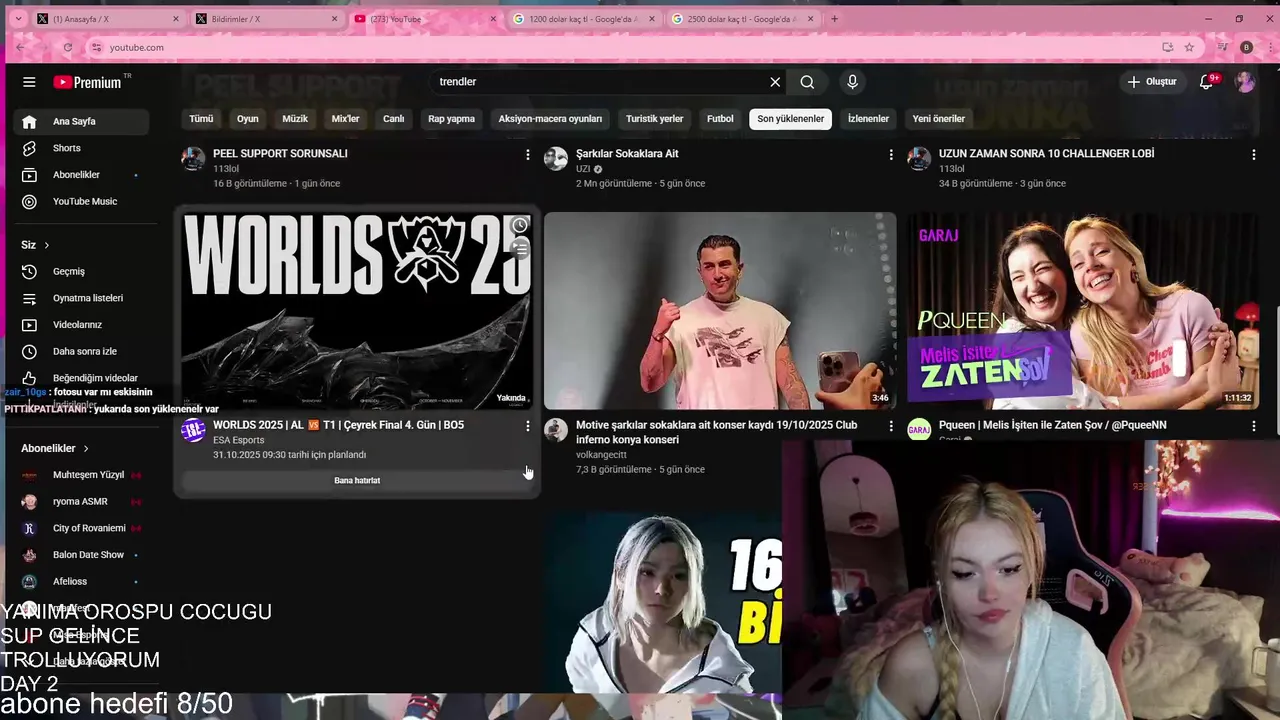1280x720 pixels.
Task: Switch to '2500 dolar kaç tl' tab
Action: coord(743,19)
